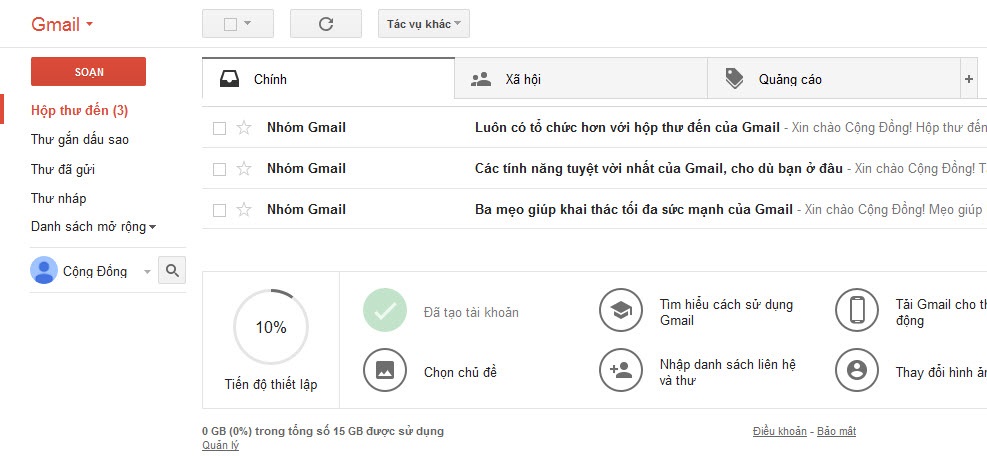Toggle the select-all checkbox in toolbar
The height and width of the screenshot is (456, 987).
pyautogui.click(x=230, y=24)
